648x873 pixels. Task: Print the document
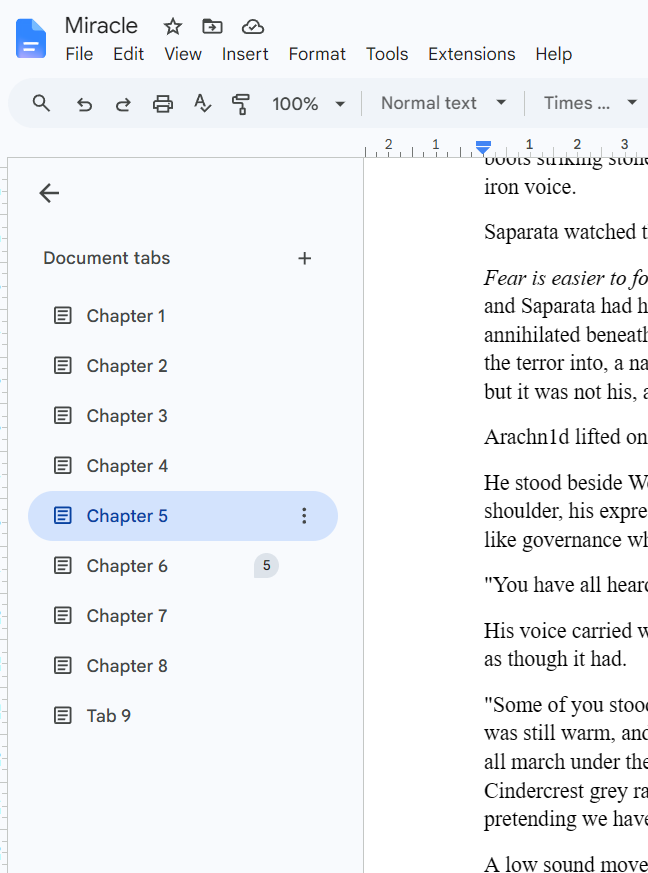(x=163, y=104)
